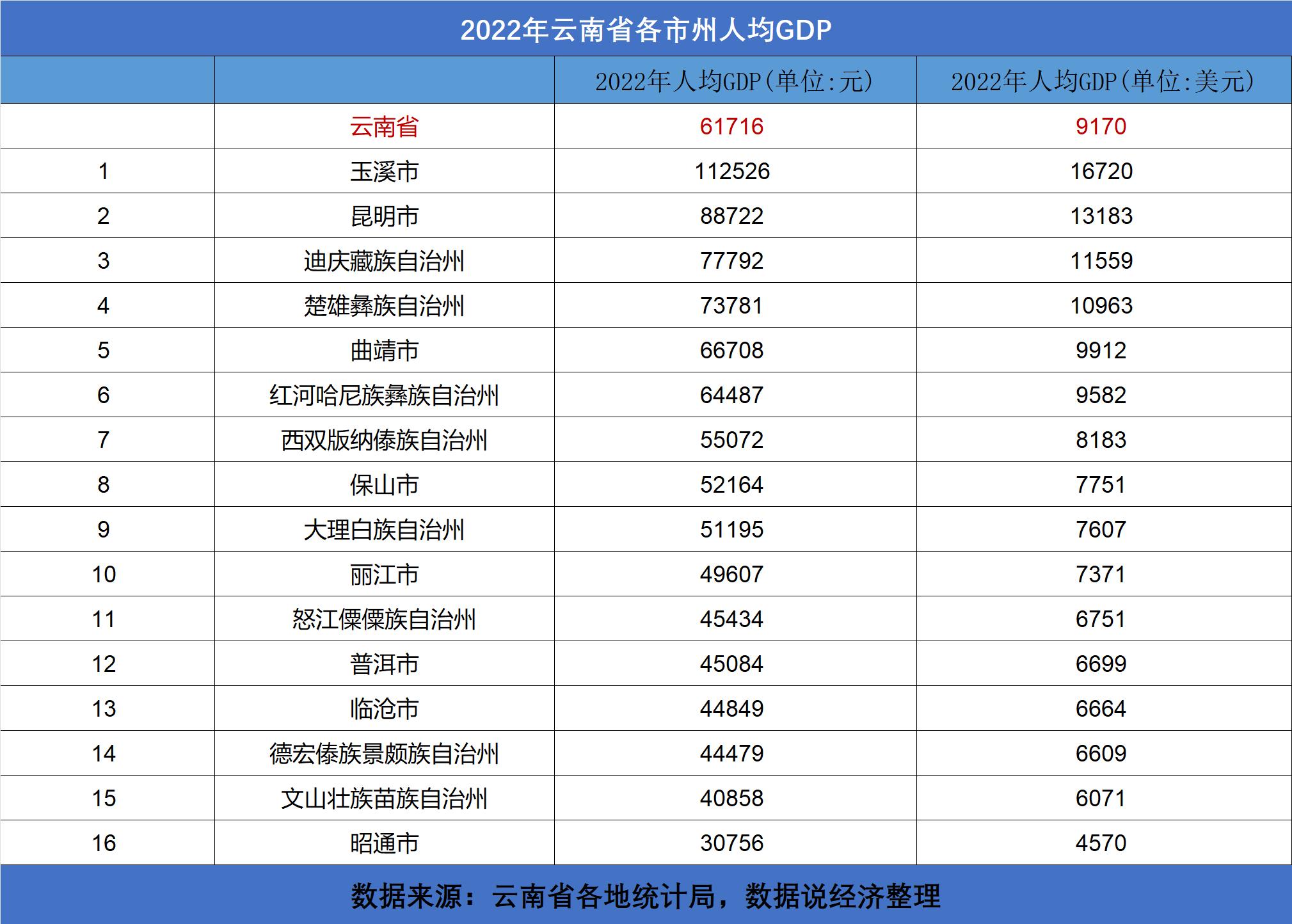Click the 怒江傈僳族自治州 cell
Image resolution: width=1292 pixels, height=924 pixels.
(x=384, y=619)
